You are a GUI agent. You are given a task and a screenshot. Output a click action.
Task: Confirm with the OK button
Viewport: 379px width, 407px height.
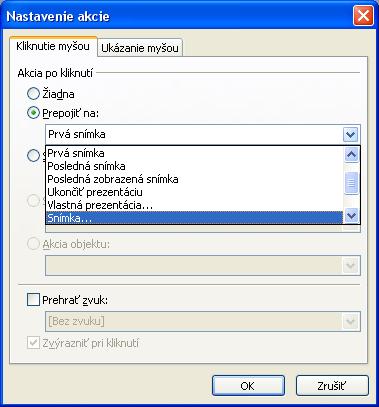point(248,386)
